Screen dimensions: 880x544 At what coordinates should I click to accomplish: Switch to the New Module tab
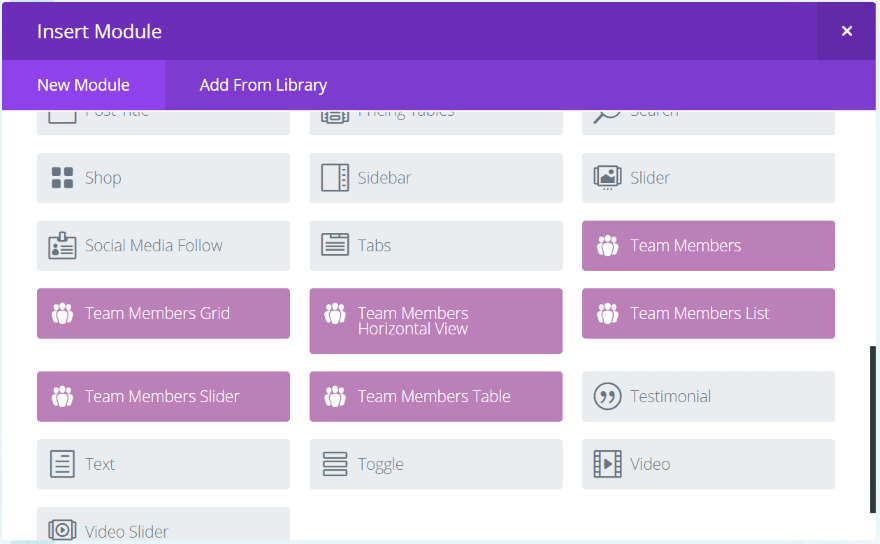coord(83,85)
